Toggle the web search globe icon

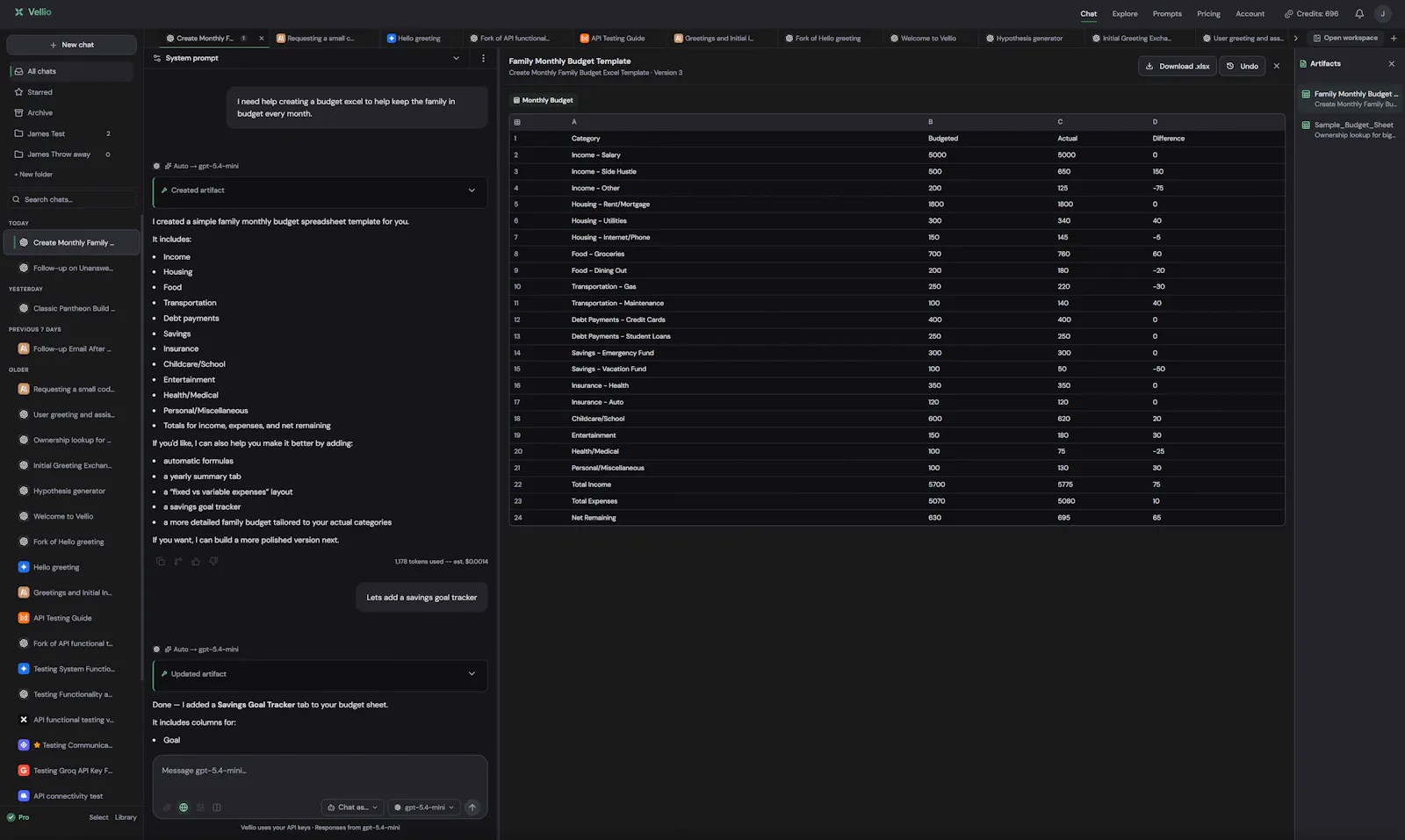184,808
